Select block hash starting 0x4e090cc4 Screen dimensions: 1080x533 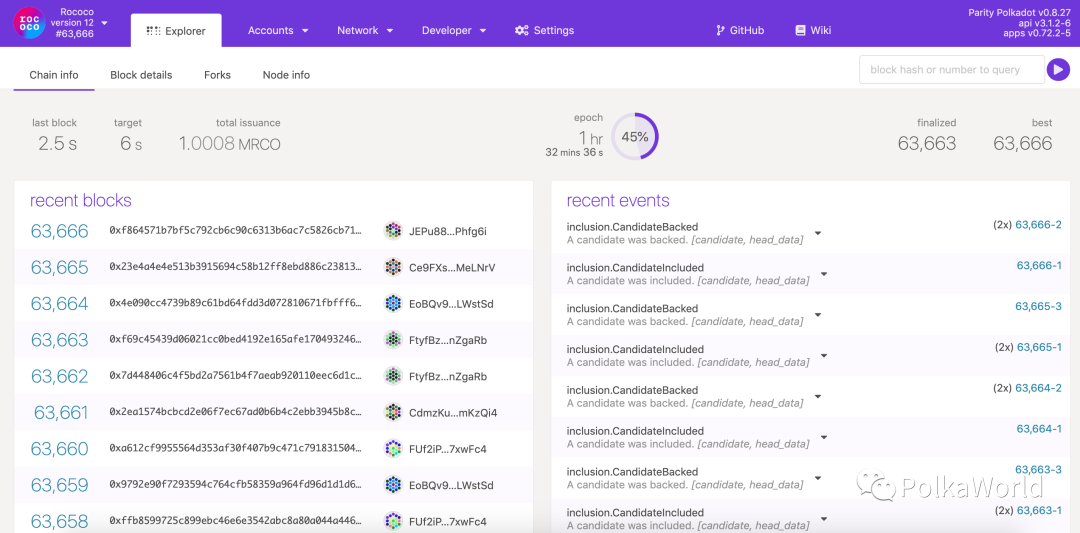point(235,303)
